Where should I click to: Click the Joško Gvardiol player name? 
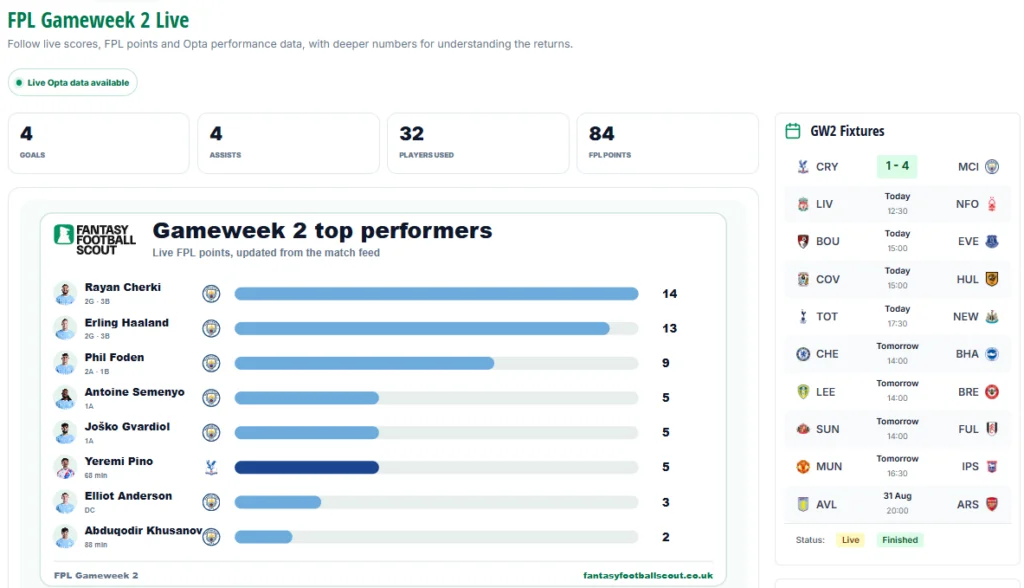coord(127,427)
